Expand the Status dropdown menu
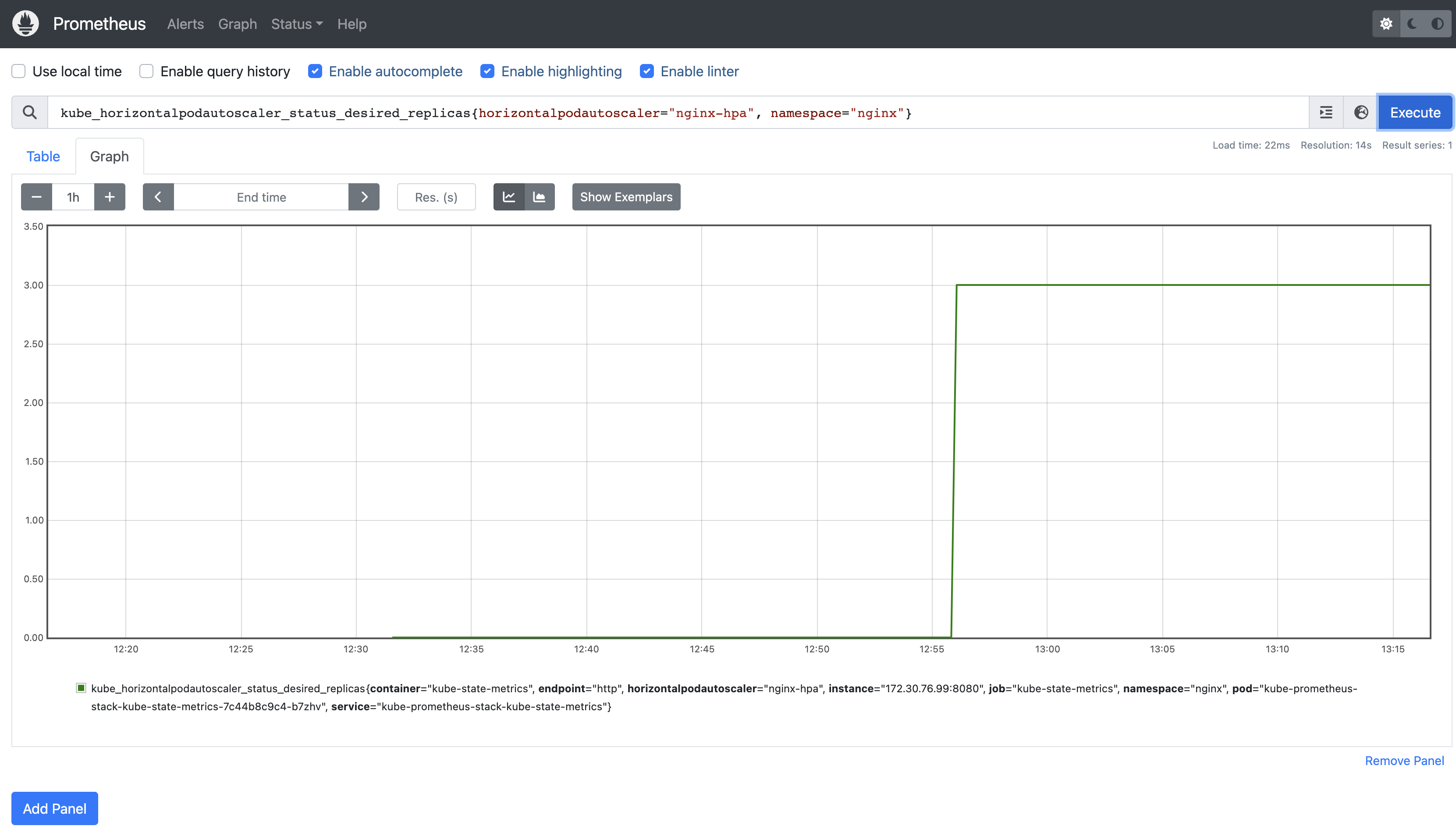This screenshot has width=1456, height=833. click(297, 24)
